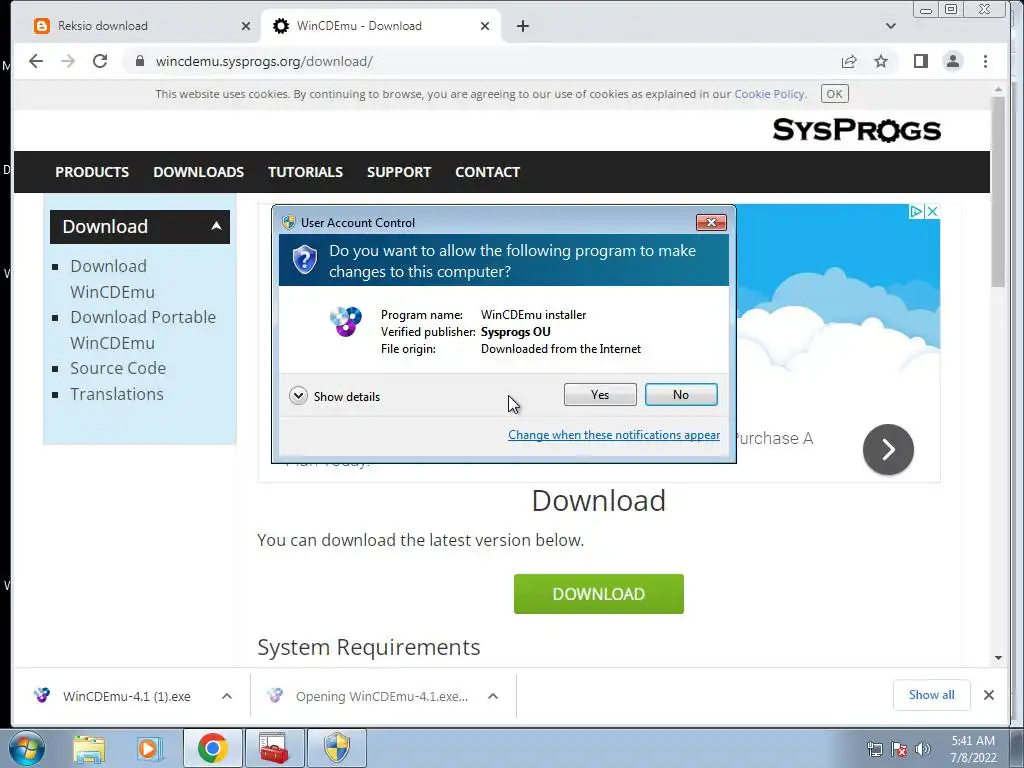Select the WinCDEmu - Download tab
The image size is (1024, 768).
pos(381,26)
